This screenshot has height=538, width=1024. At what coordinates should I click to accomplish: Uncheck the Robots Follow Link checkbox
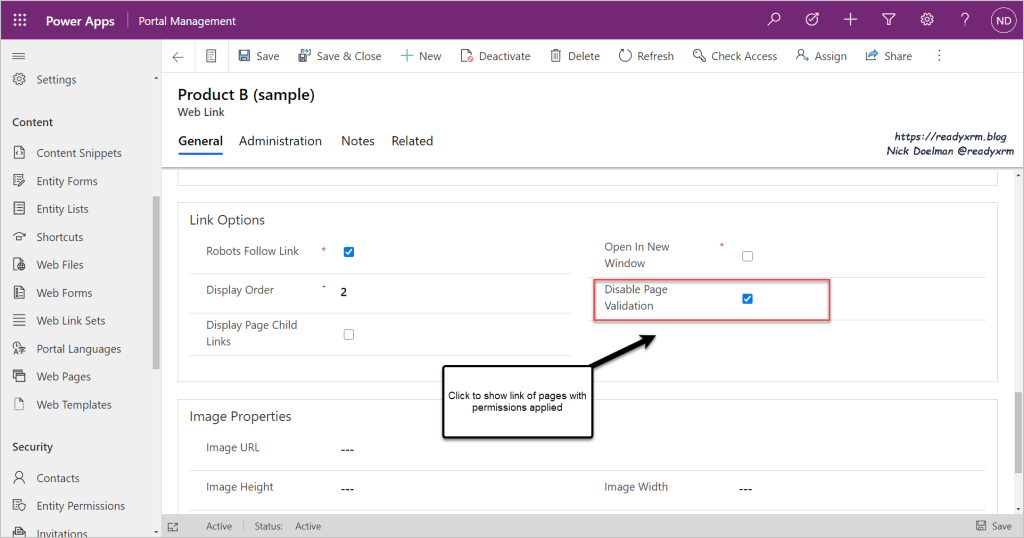pos(349,252)
